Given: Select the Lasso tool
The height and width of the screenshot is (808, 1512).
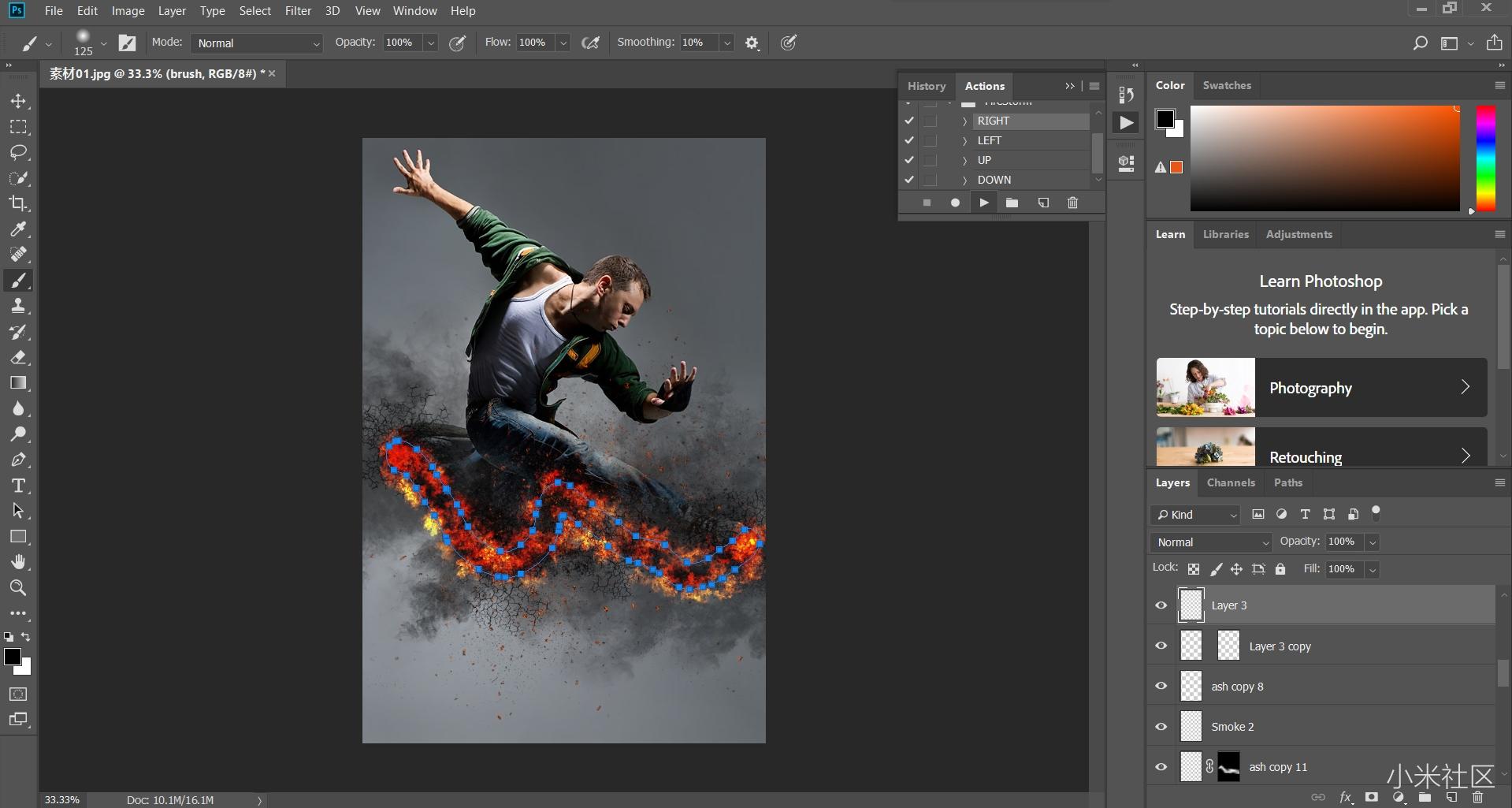Looking at the screenshot, I should (19, 152).
